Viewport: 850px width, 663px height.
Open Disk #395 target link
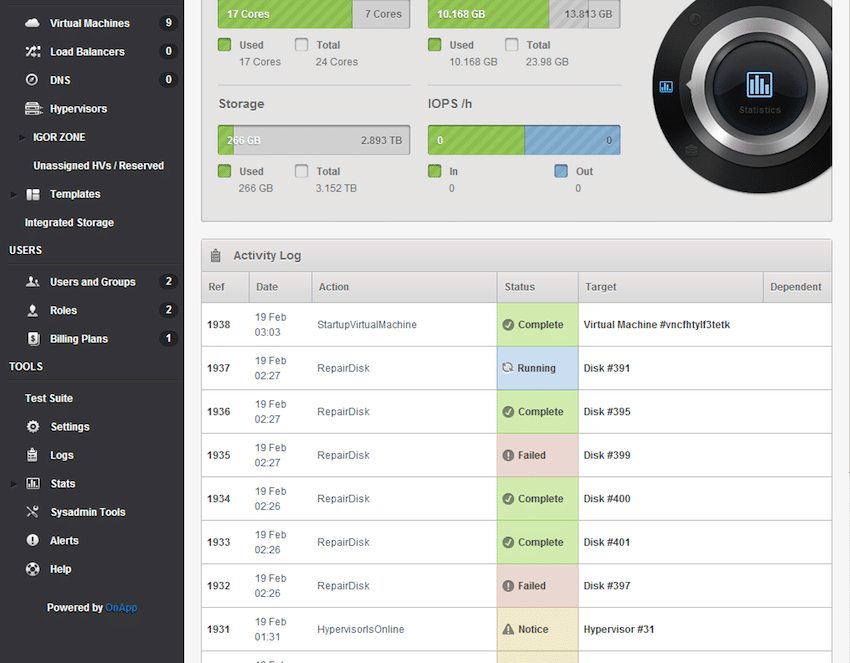pyautogui.click(x=607, y=411)
